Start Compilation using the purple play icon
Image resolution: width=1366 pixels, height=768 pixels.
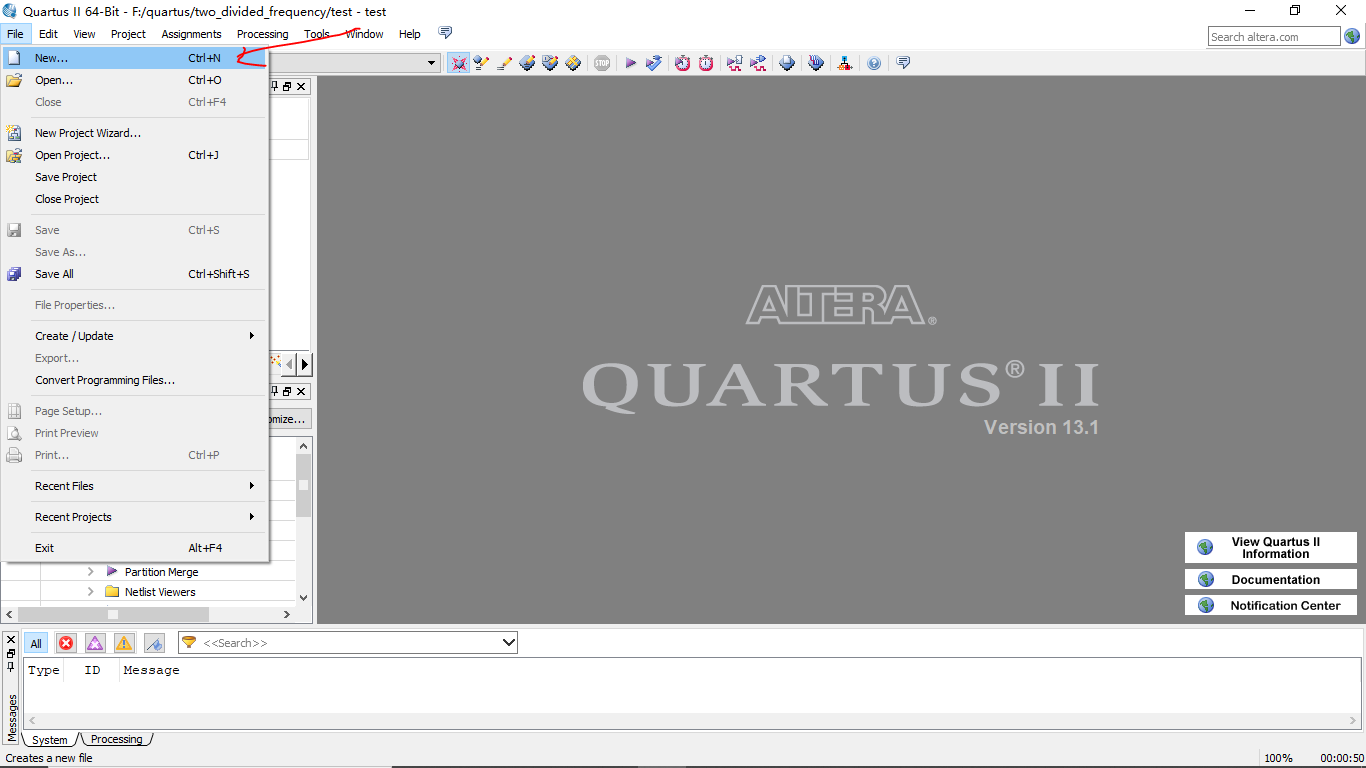point(631,63)
